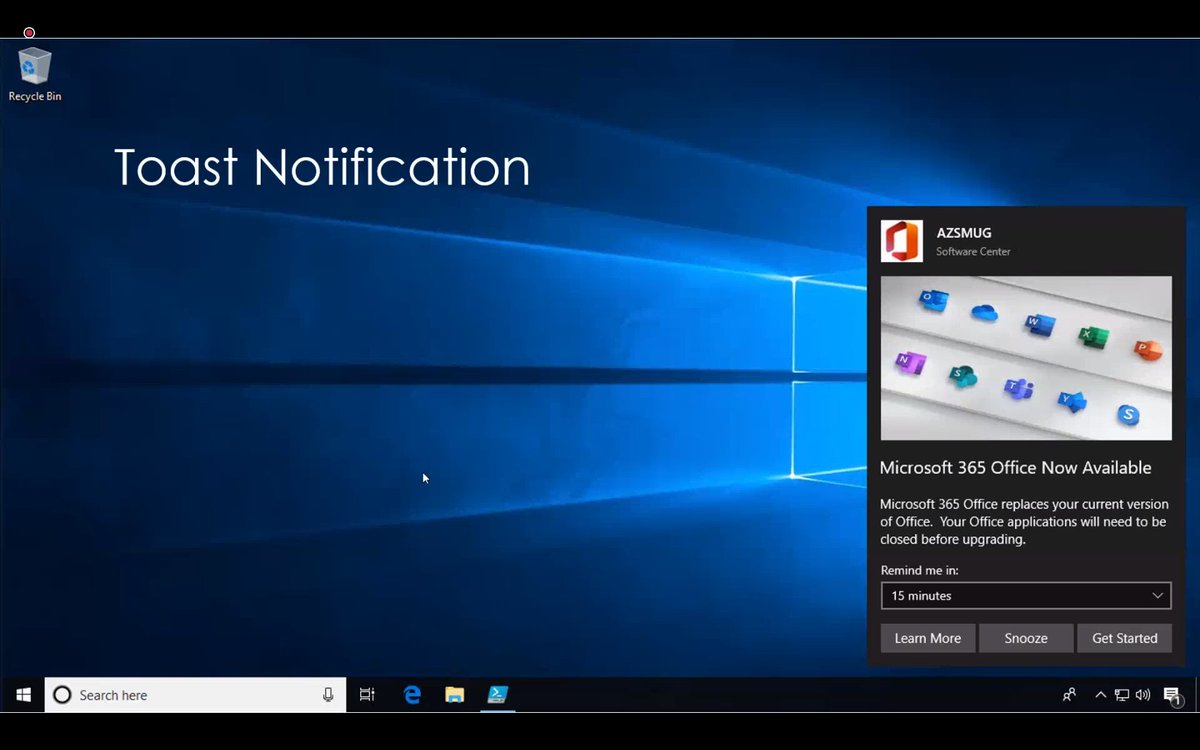This screenshot has width=1200, height=750.
Task: Click the Office apps hero image
Action: (1026, 358)
